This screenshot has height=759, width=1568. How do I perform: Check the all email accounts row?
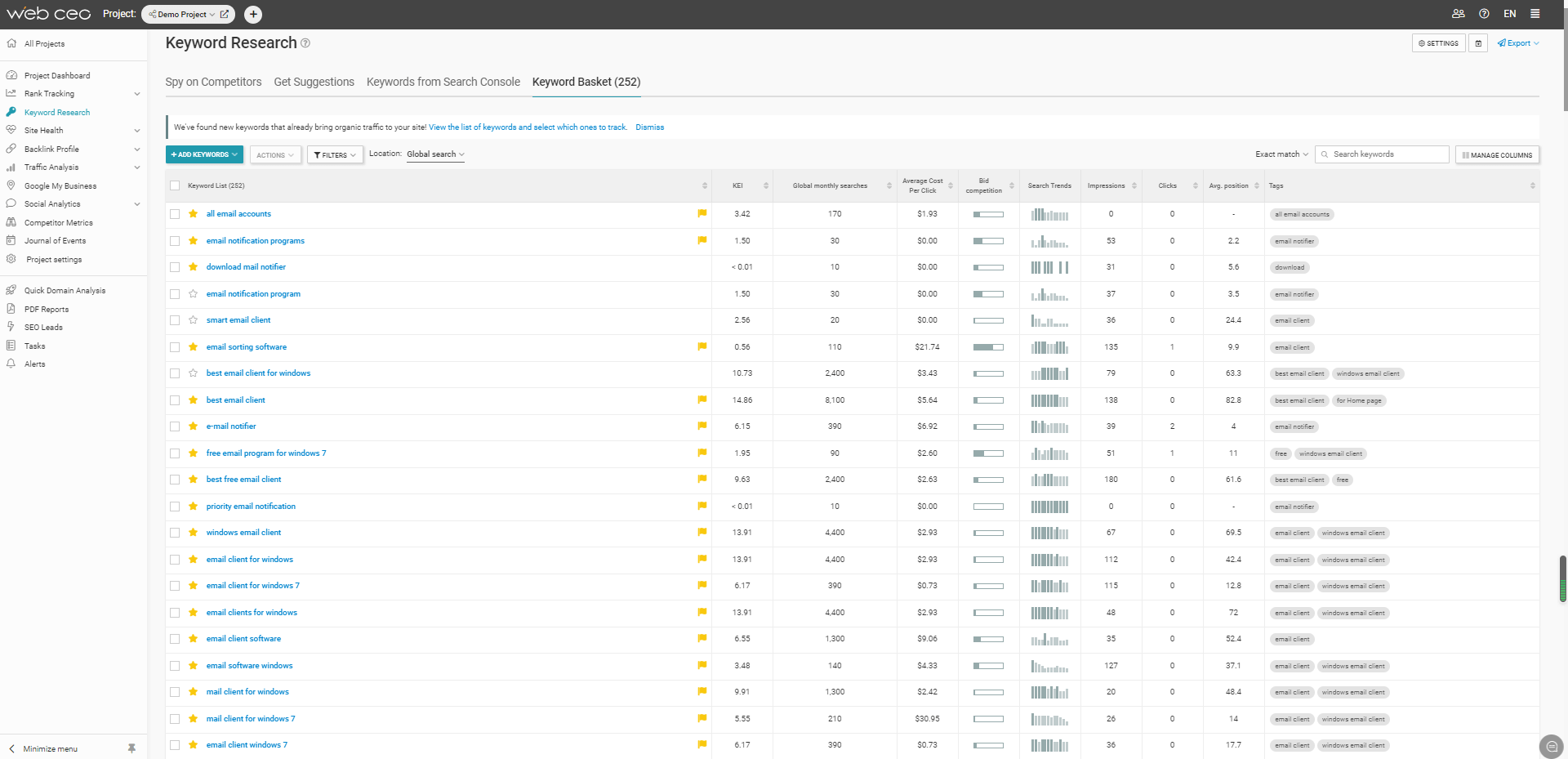point(175,214)
